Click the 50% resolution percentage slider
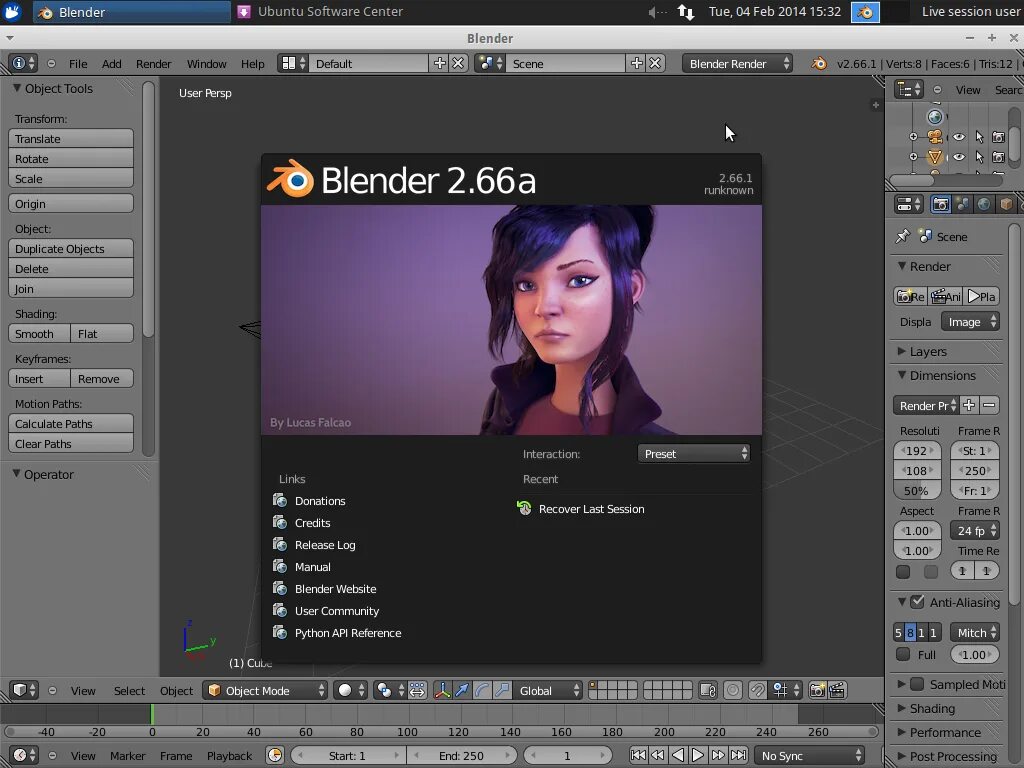The width and height of the screenshot is (1024, 768). pyautogui.click(x=917, y=490)
